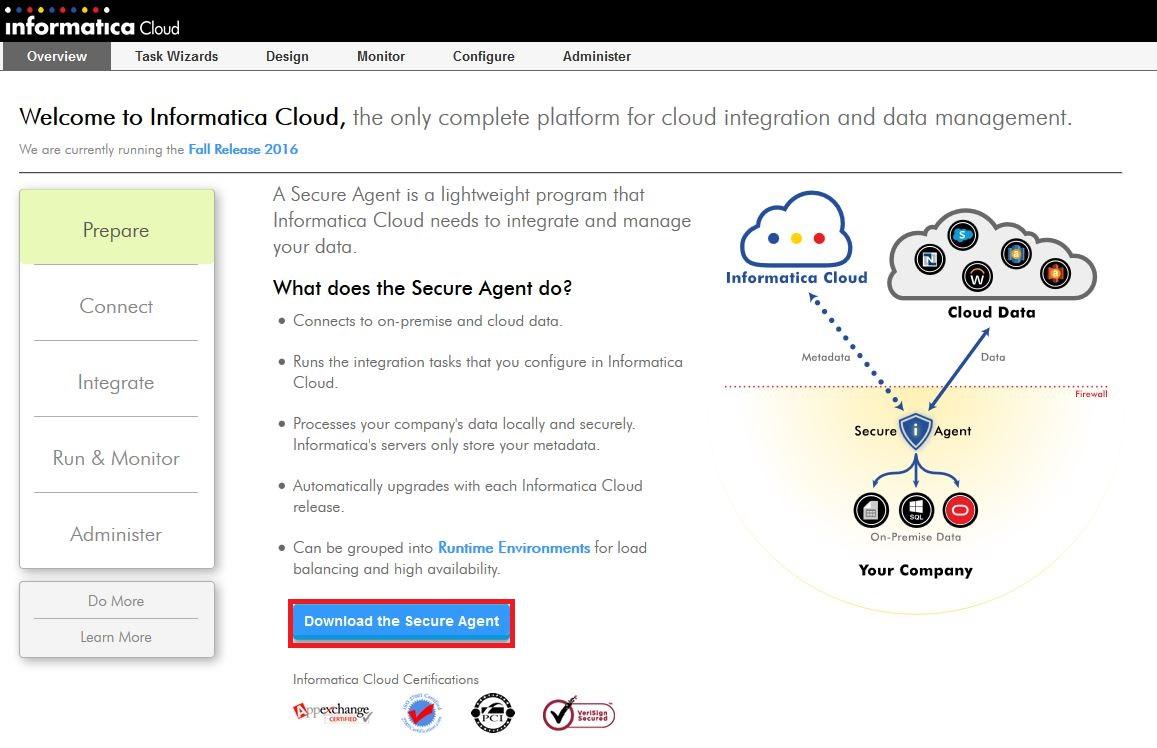Click the blue 'S' Salesforce icon in Cloud Data
This screenshot has width=1157, height=748.
[x=962, y=235]
